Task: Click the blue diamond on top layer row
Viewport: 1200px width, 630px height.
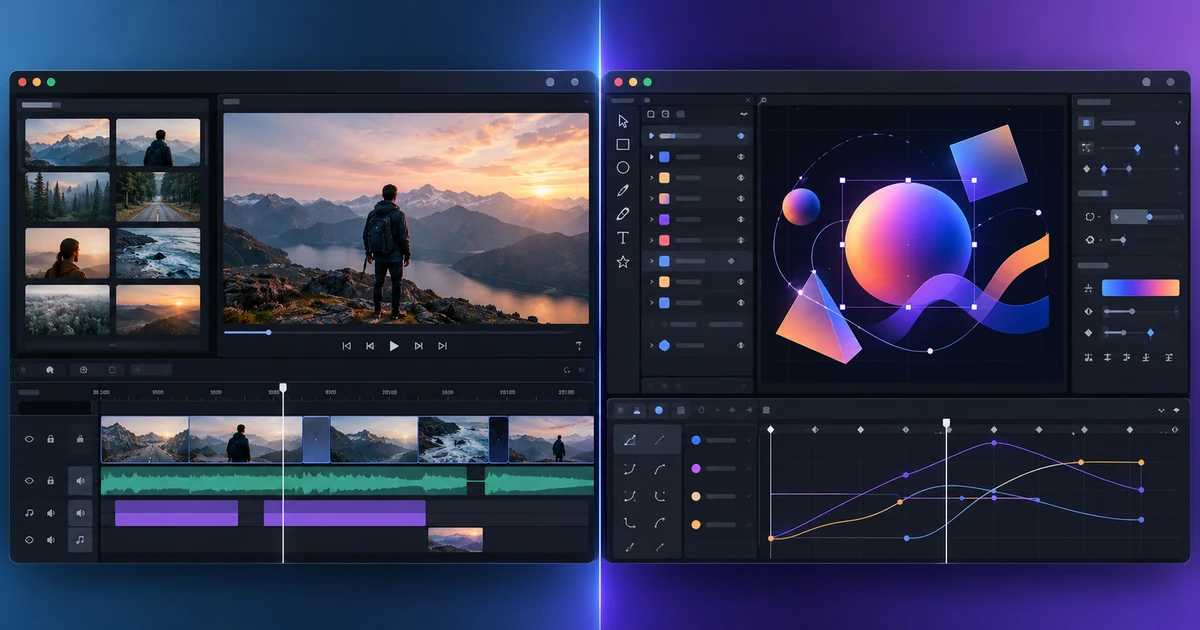Action: coord(741,135)
